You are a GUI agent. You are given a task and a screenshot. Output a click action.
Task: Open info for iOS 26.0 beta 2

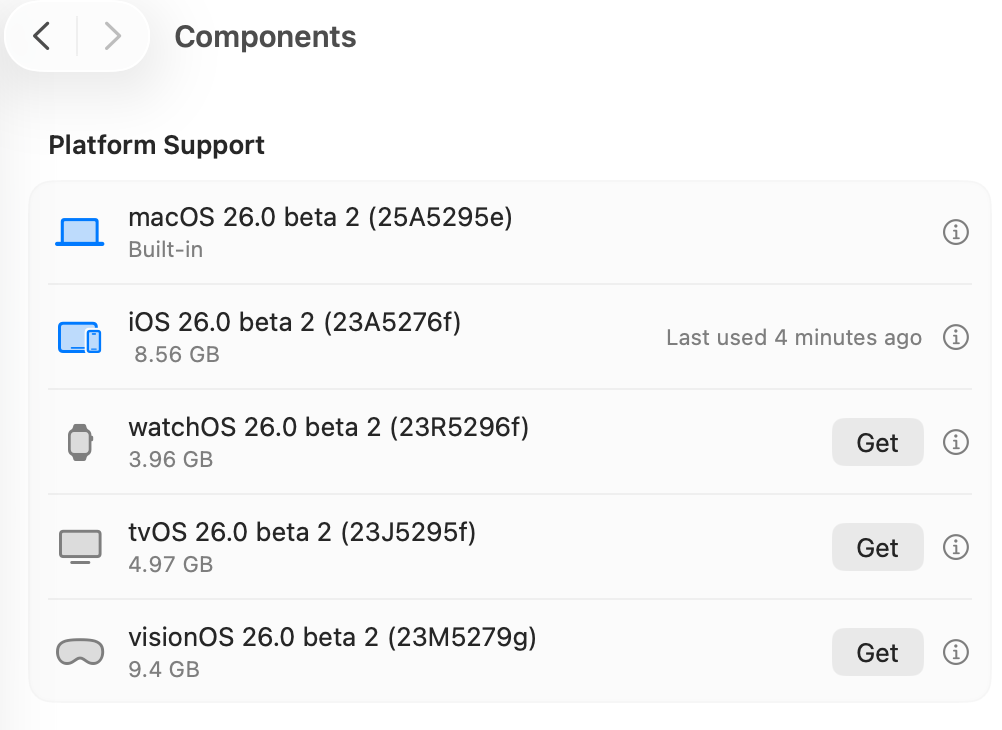click(x=956, y=337)
